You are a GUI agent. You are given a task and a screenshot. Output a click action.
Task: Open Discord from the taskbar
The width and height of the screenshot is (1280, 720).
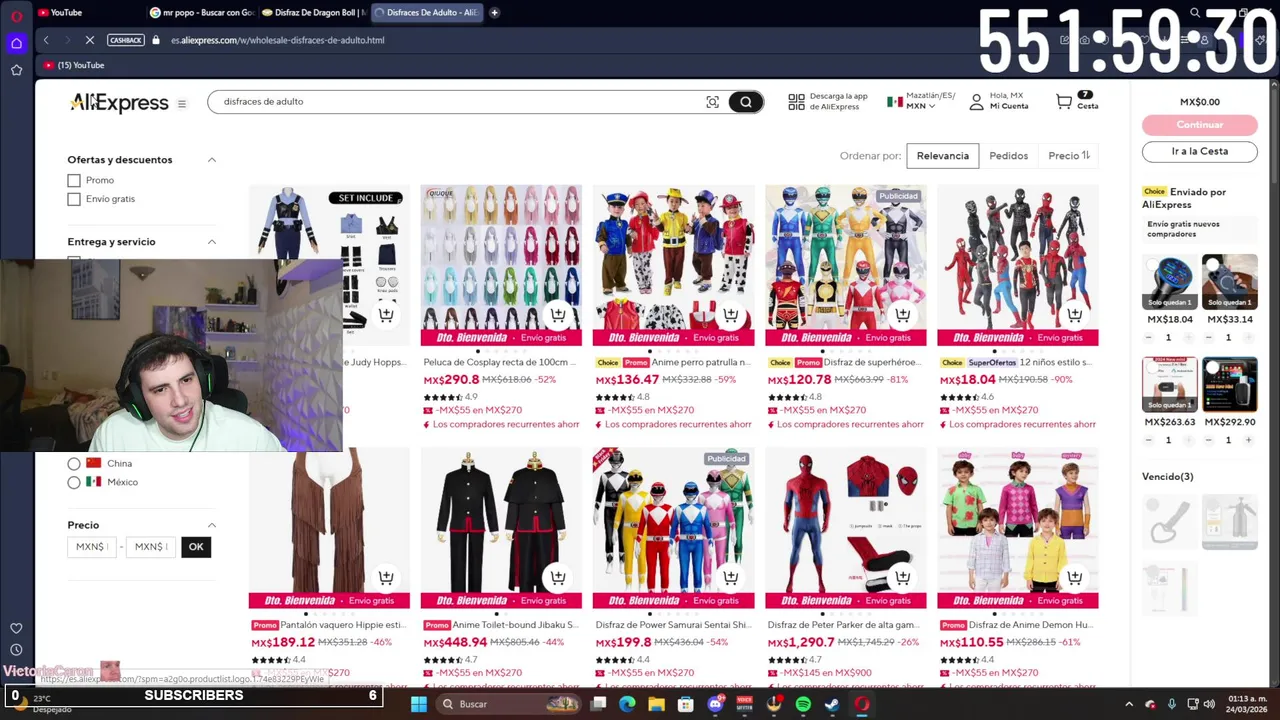point(715,704)
